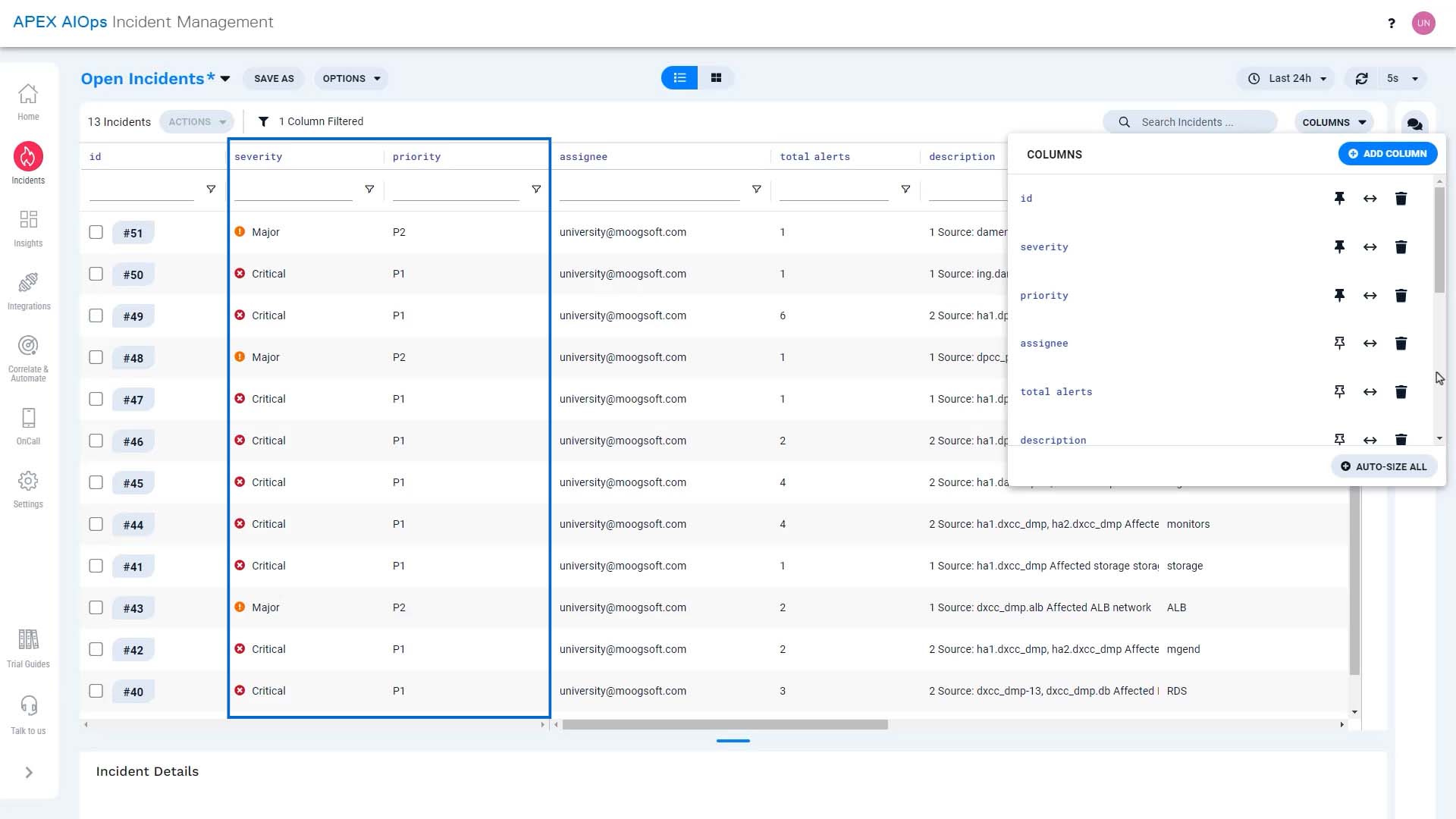The image size is (1456, 819).
Task: Click the table vertical scrollbar thumb
Action: tap(1354, 580)
